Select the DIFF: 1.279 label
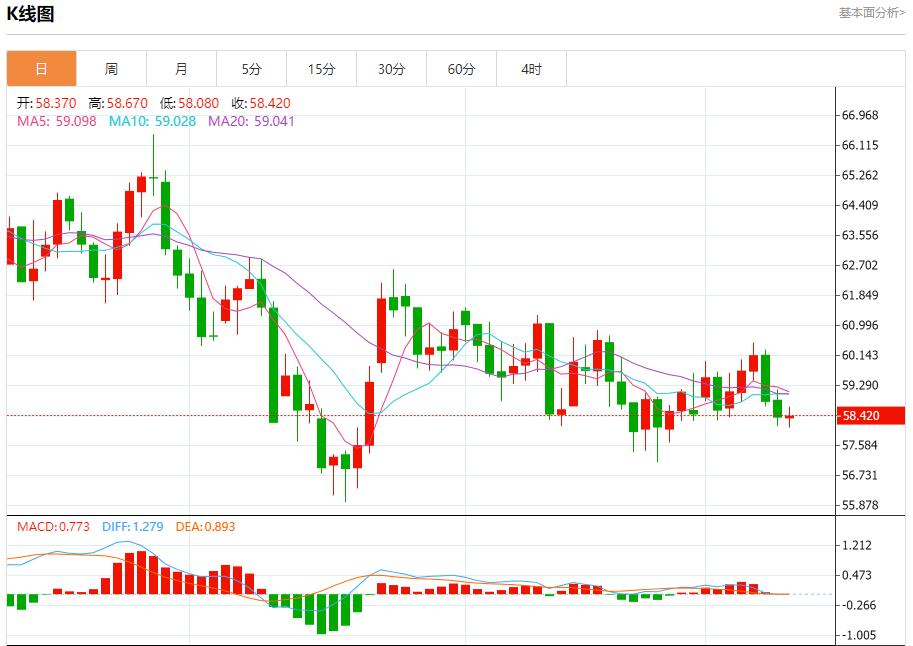Screen dimensions: 913x646 click(x=134, y=526)
